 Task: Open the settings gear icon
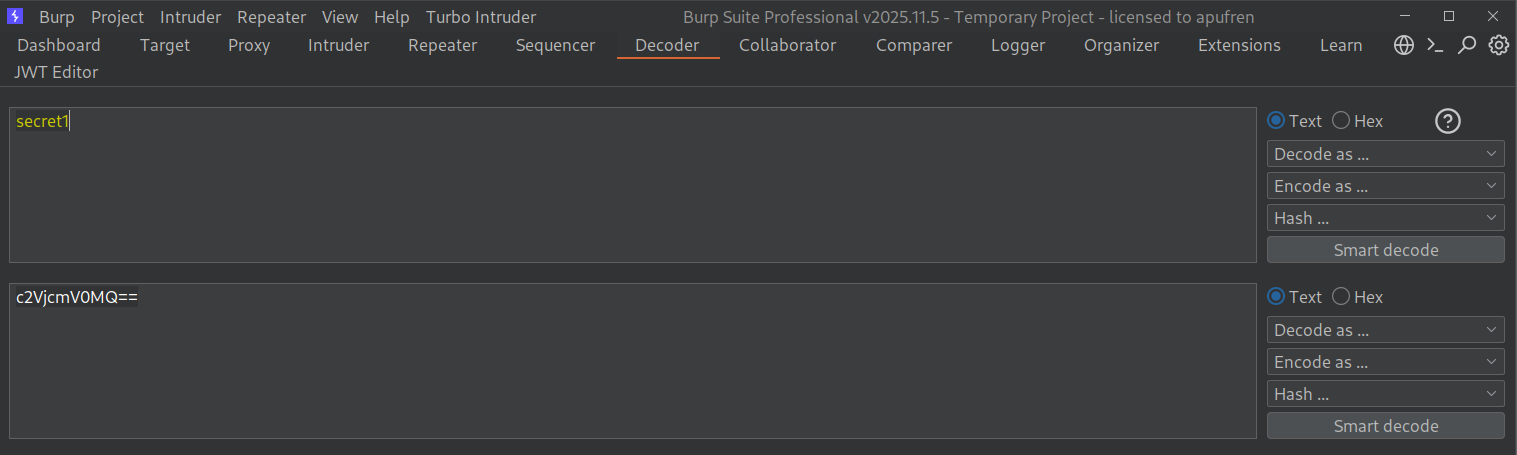coord(1498,45)
